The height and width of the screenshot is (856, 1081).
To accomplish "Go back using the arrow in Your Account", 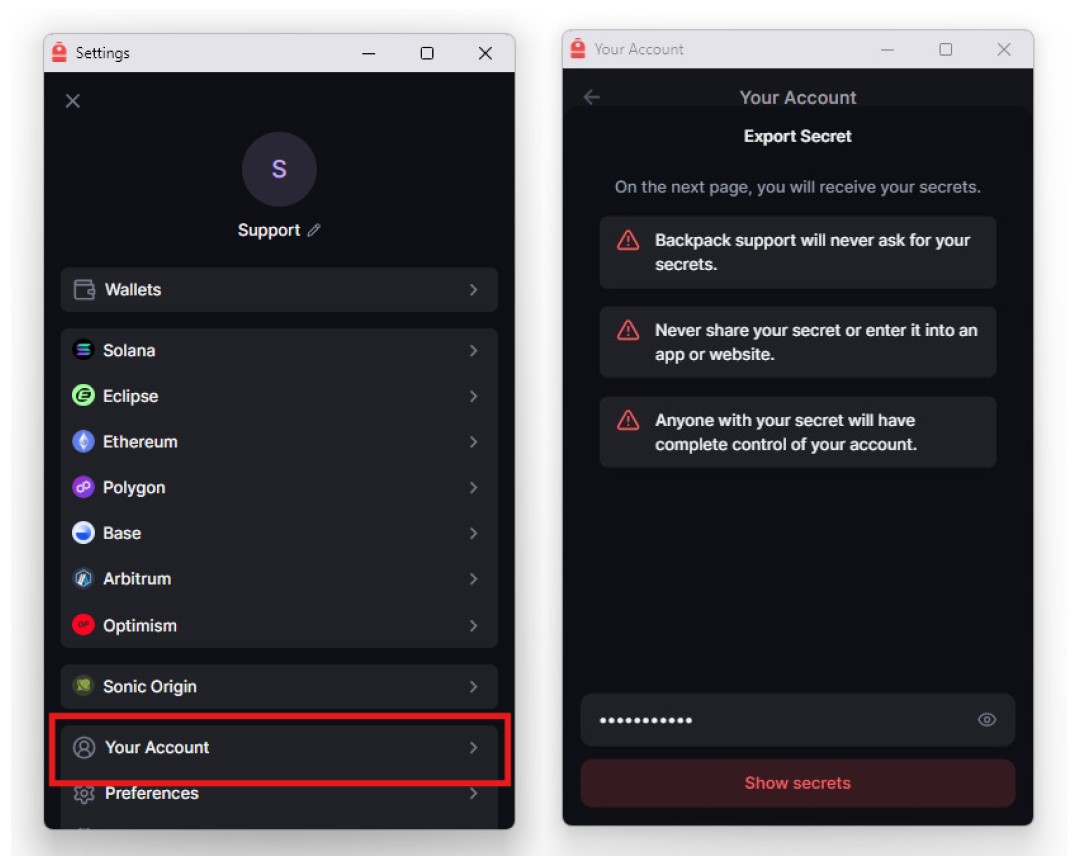I will pyautogui.click(x=590, y=97).
